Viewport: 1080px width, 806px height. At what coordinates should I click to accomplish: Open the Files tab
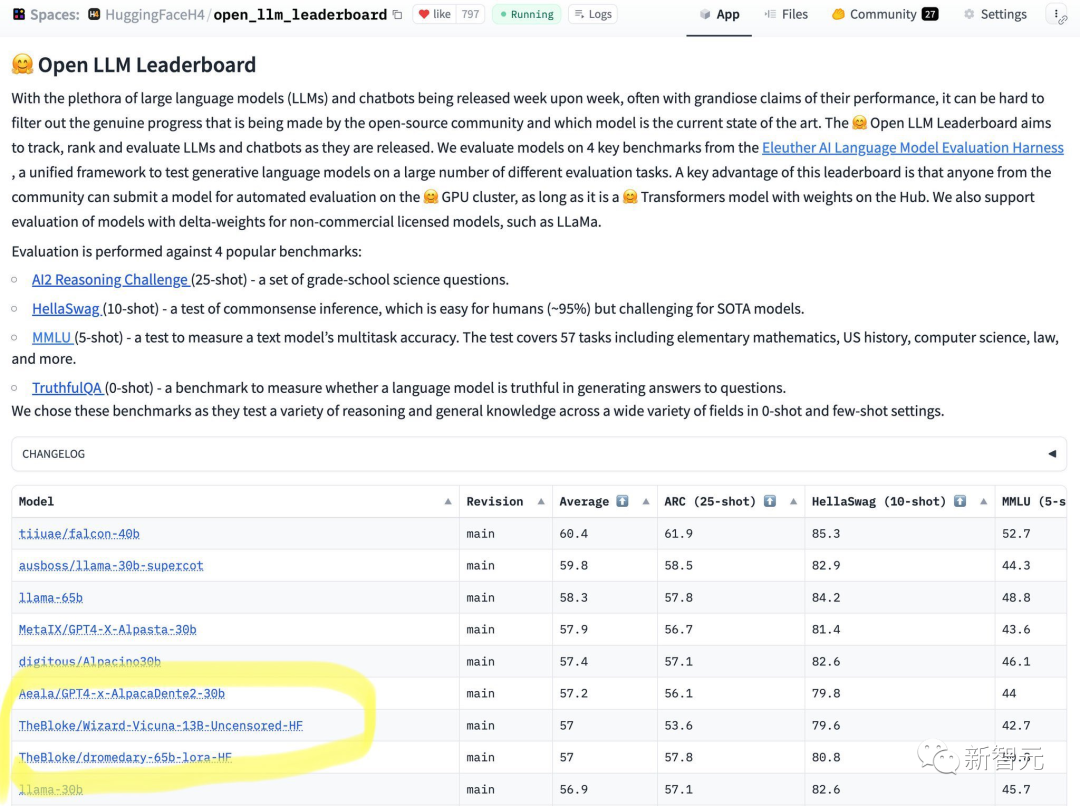click(x=786, y=15)
